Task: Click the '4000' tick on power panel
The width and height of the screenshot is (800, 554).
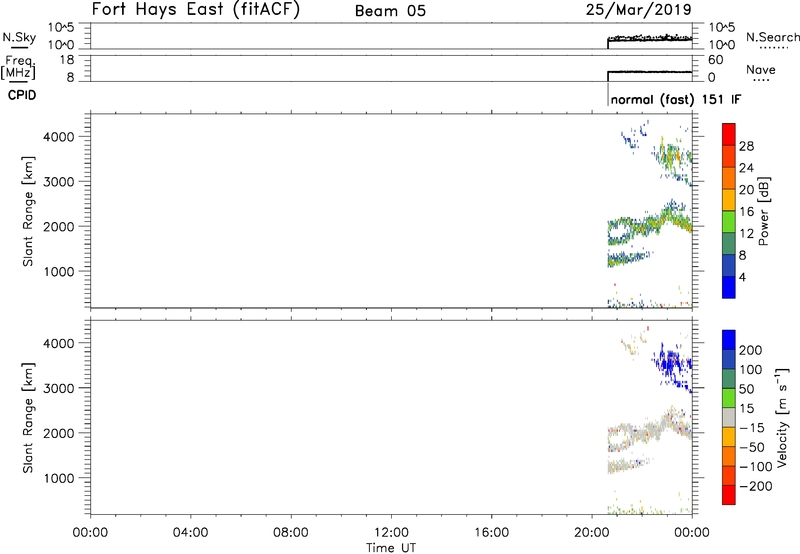Action: pos(59,137)
